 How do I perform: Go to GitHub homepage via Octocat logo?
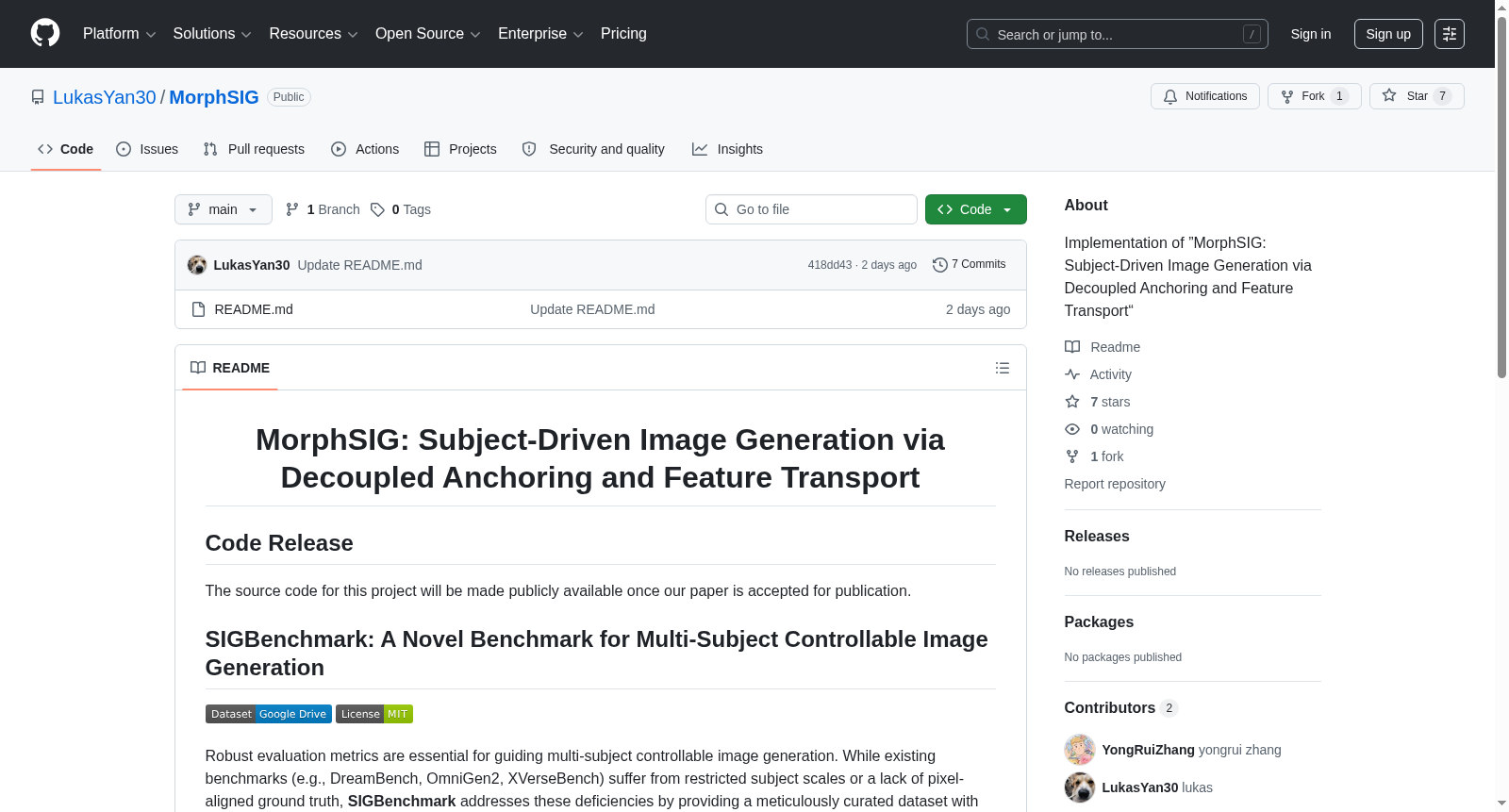coord(45,33)
